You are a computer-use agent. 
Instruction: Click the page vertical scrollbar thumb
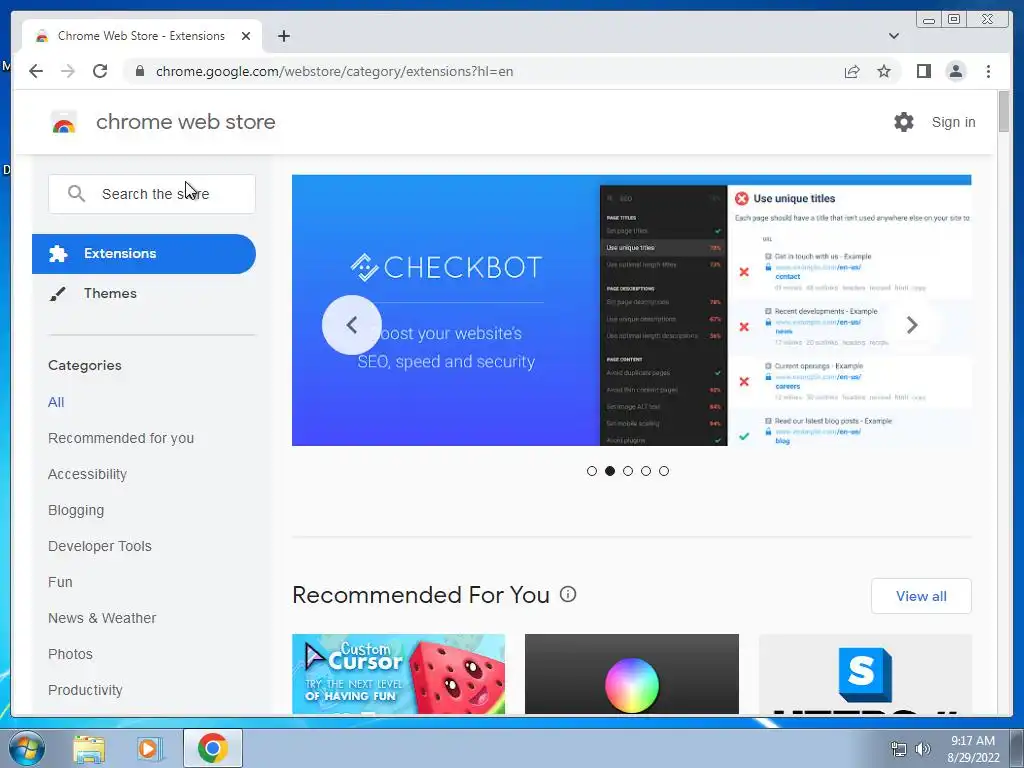click(x=1004, y=112)
